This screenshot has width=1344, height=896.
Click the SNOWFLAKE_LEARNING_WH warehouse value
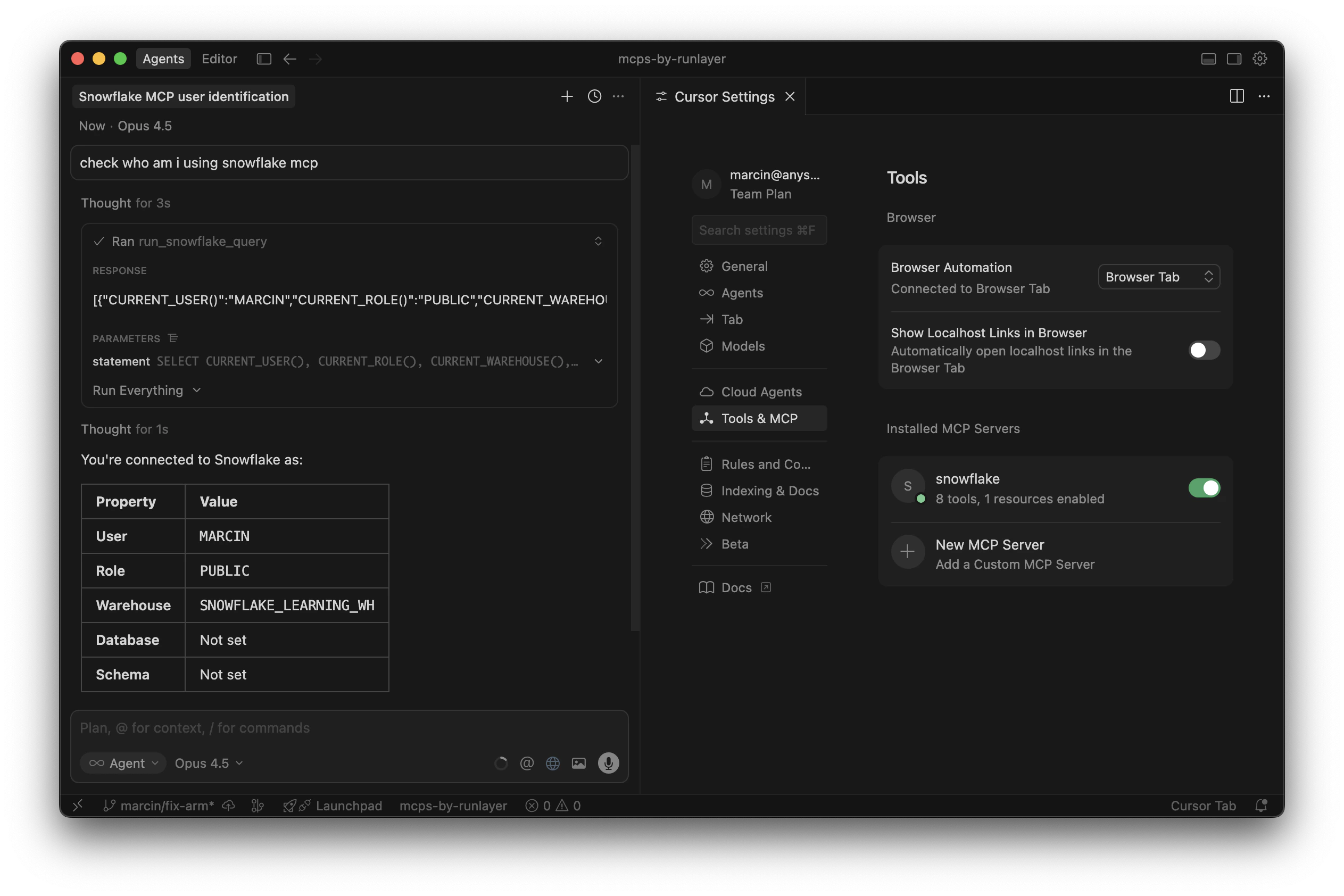click(x=287, y=605)
